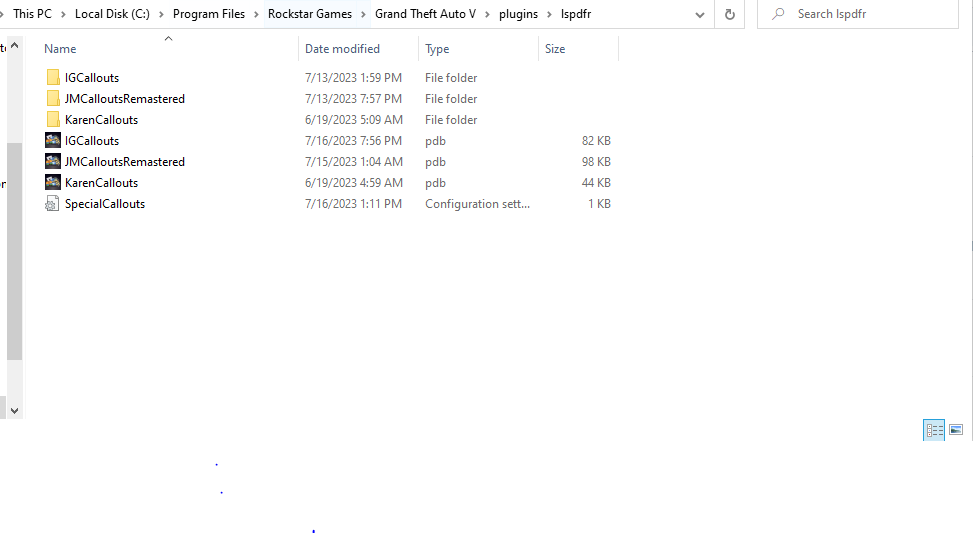Click date 7/16/2023 7:56 PM

tap(353, 141)
